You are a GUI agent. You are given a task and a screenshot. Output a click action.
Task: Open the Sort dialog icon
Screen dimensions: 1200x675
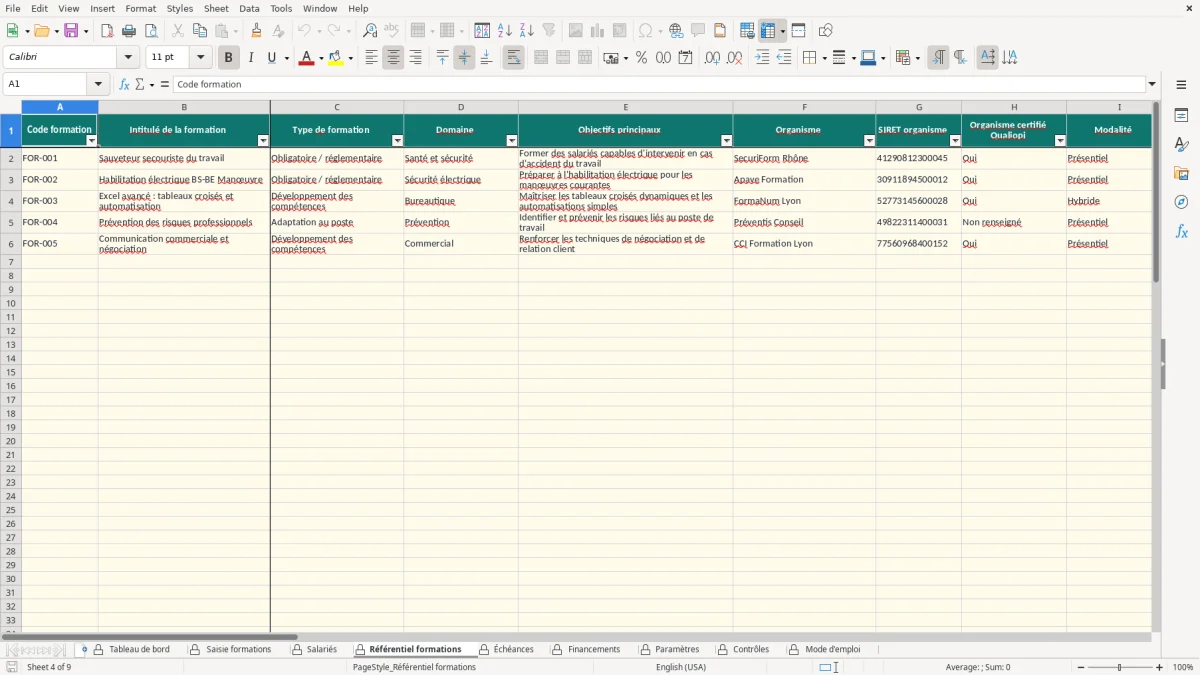[x=482, y=31]
